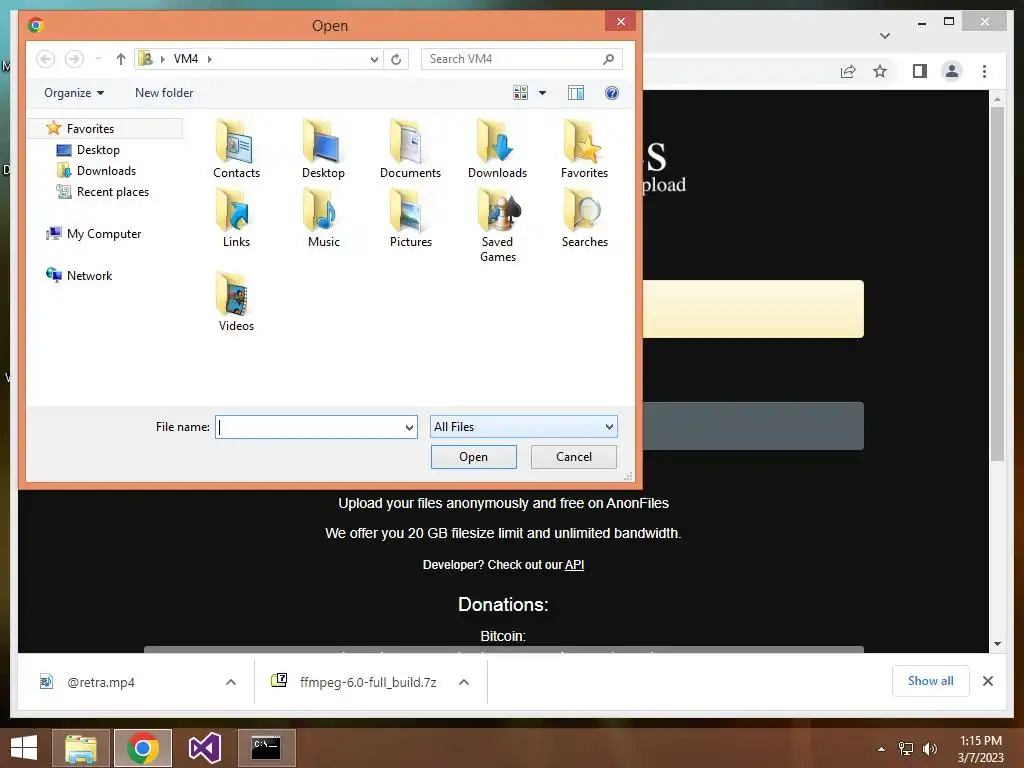Go up one folder level

coord(120,59)
